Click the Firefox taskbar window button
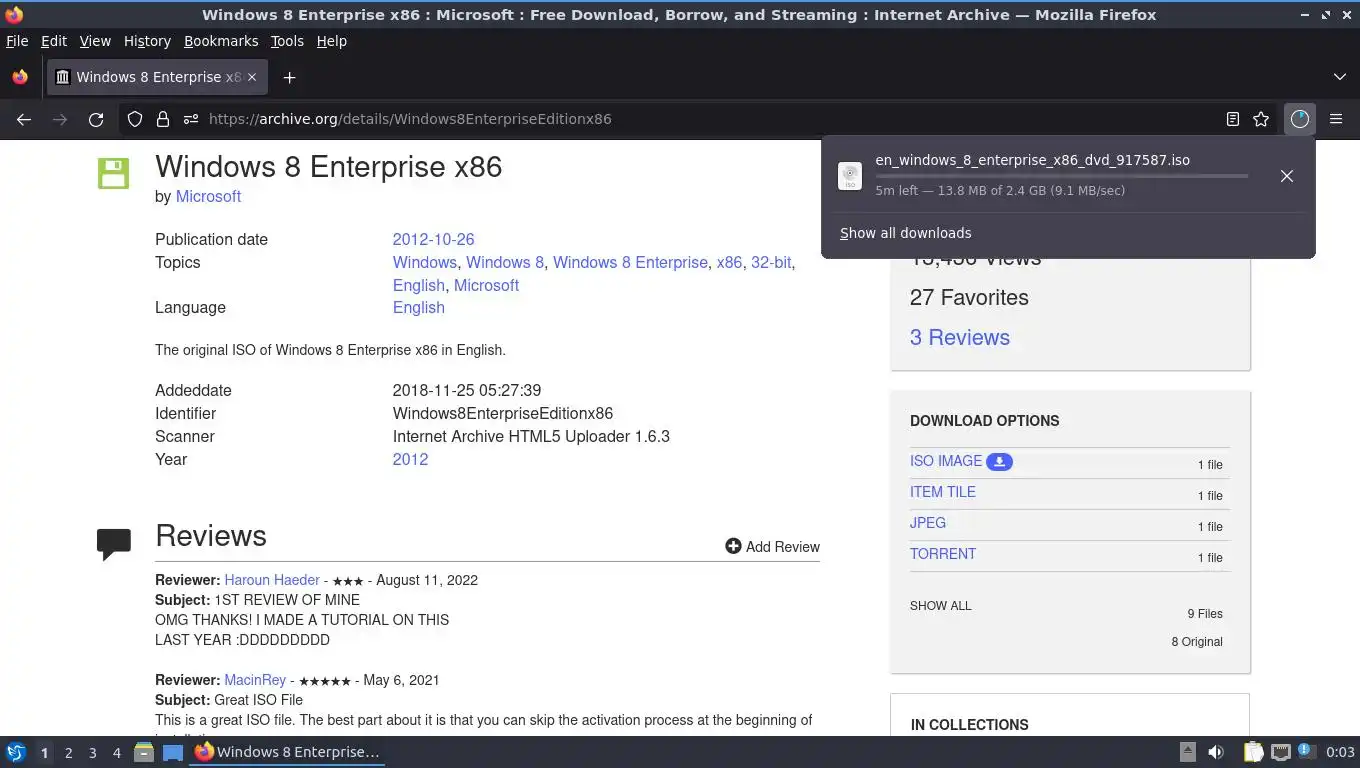 point(288,752)
